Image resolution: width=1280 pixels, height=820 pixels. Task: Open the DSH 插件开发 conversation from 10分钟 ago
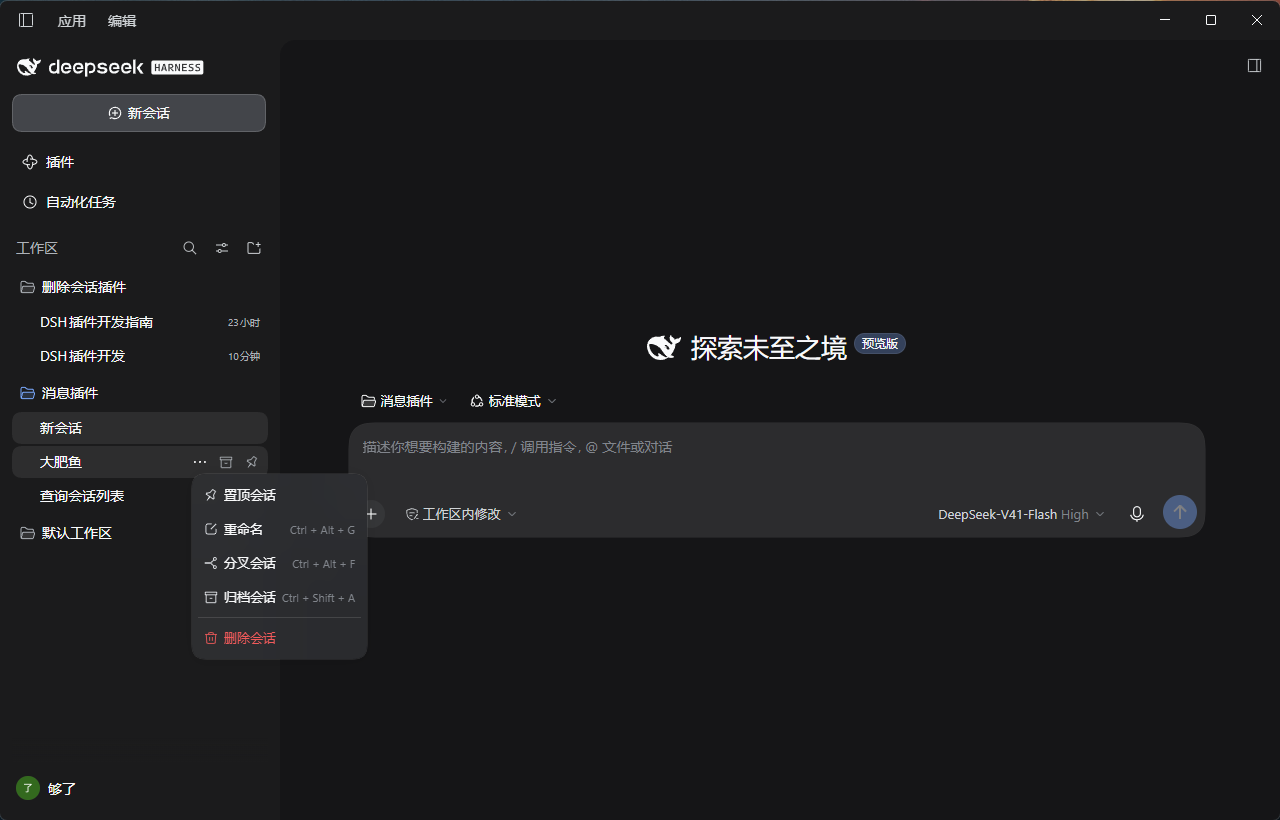click(139, 356)
